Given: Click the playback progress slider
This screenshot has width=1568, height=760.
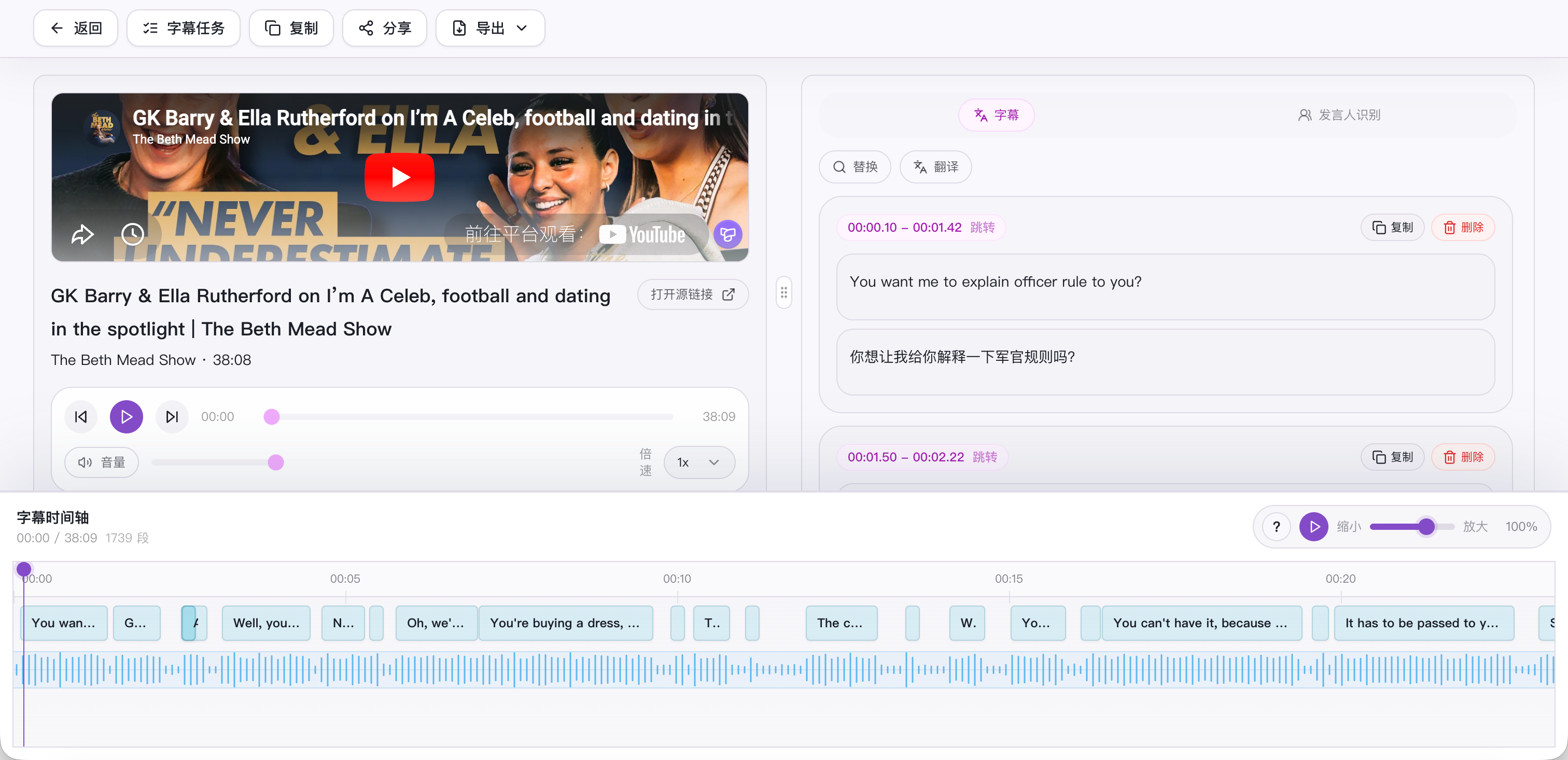Looking at the screenshot, I should coord(469,417).
